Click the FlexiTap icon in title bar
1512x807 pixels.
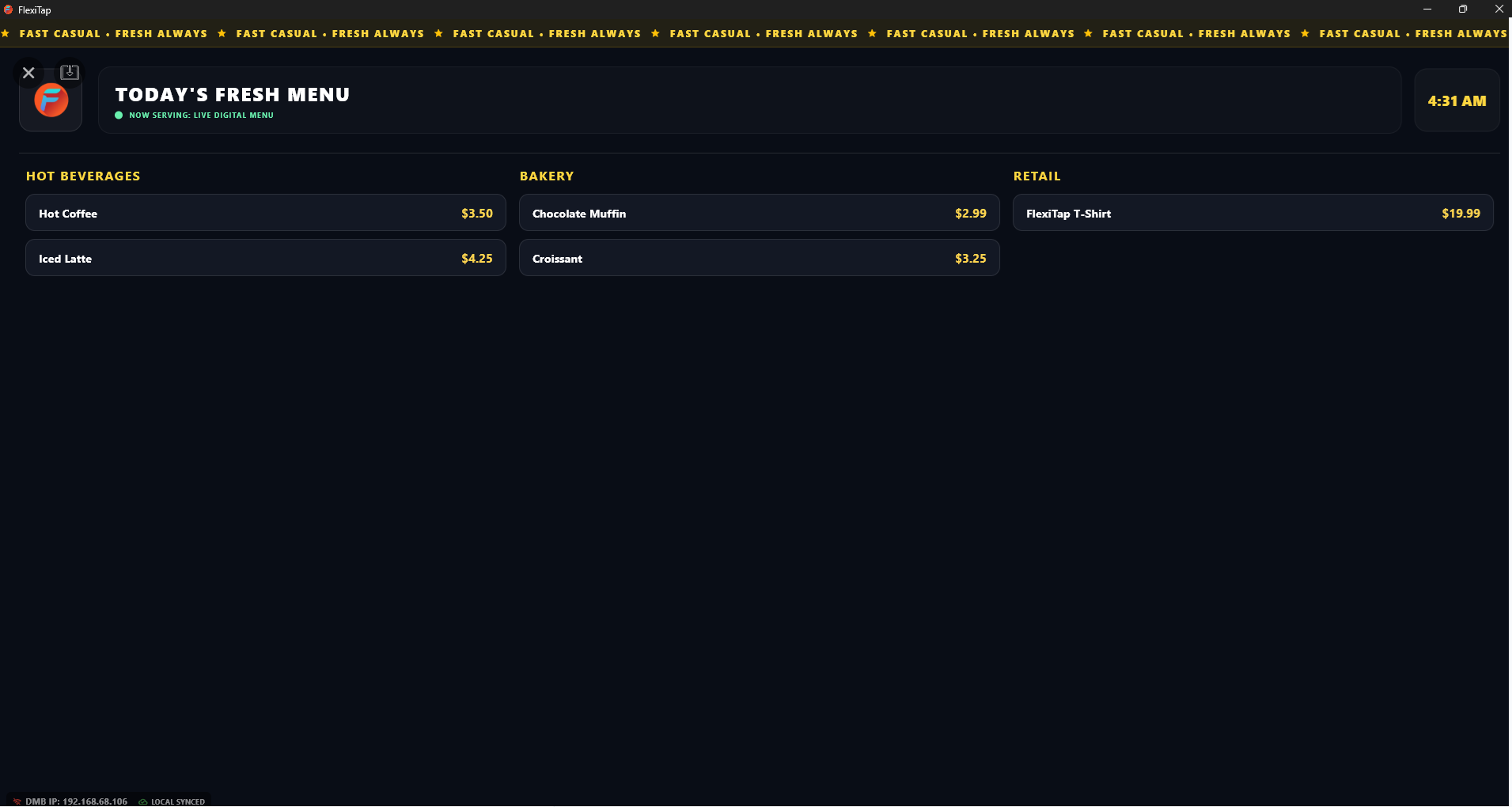click(9, 9)
